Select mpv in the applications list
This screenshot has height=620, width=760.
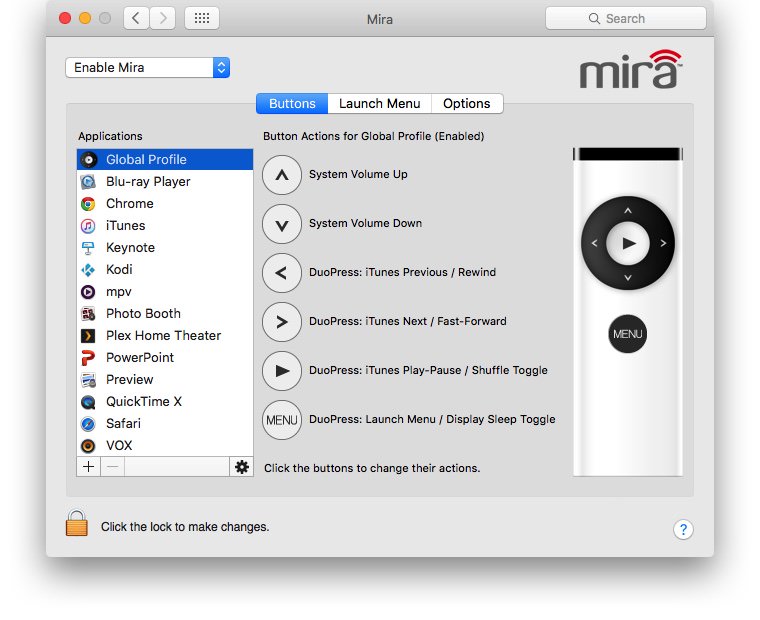tap(165, 292)
